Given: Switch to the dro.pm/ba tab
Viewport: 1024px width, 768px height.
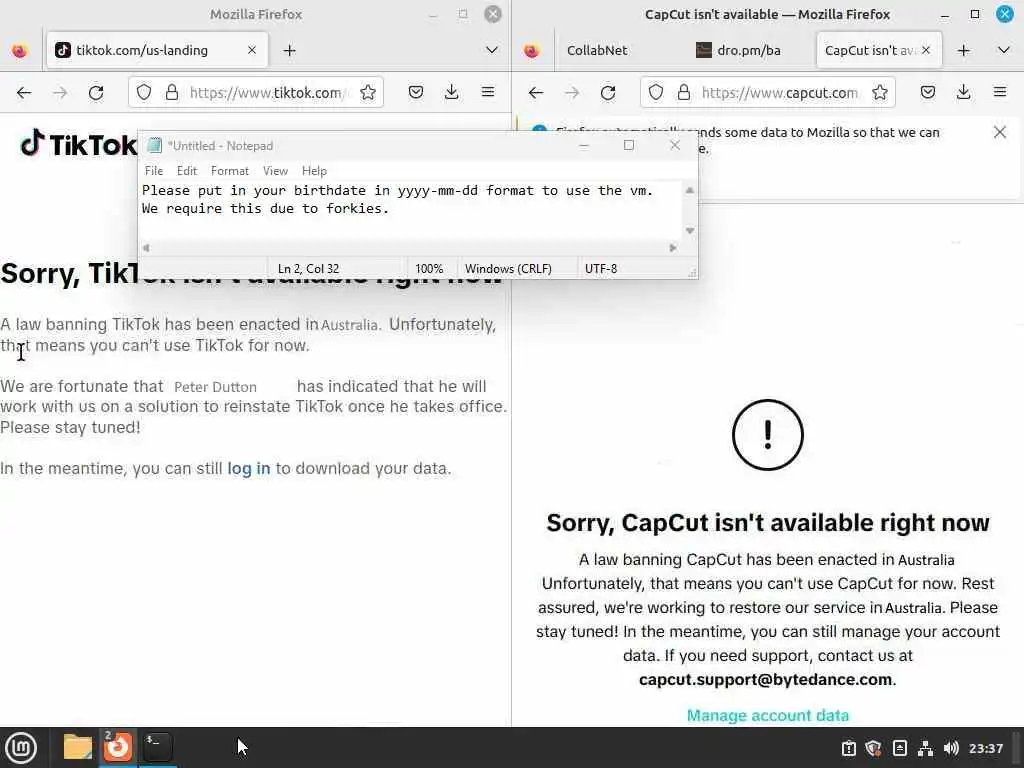Looking at the screenshot, I should tap(748, 50).
